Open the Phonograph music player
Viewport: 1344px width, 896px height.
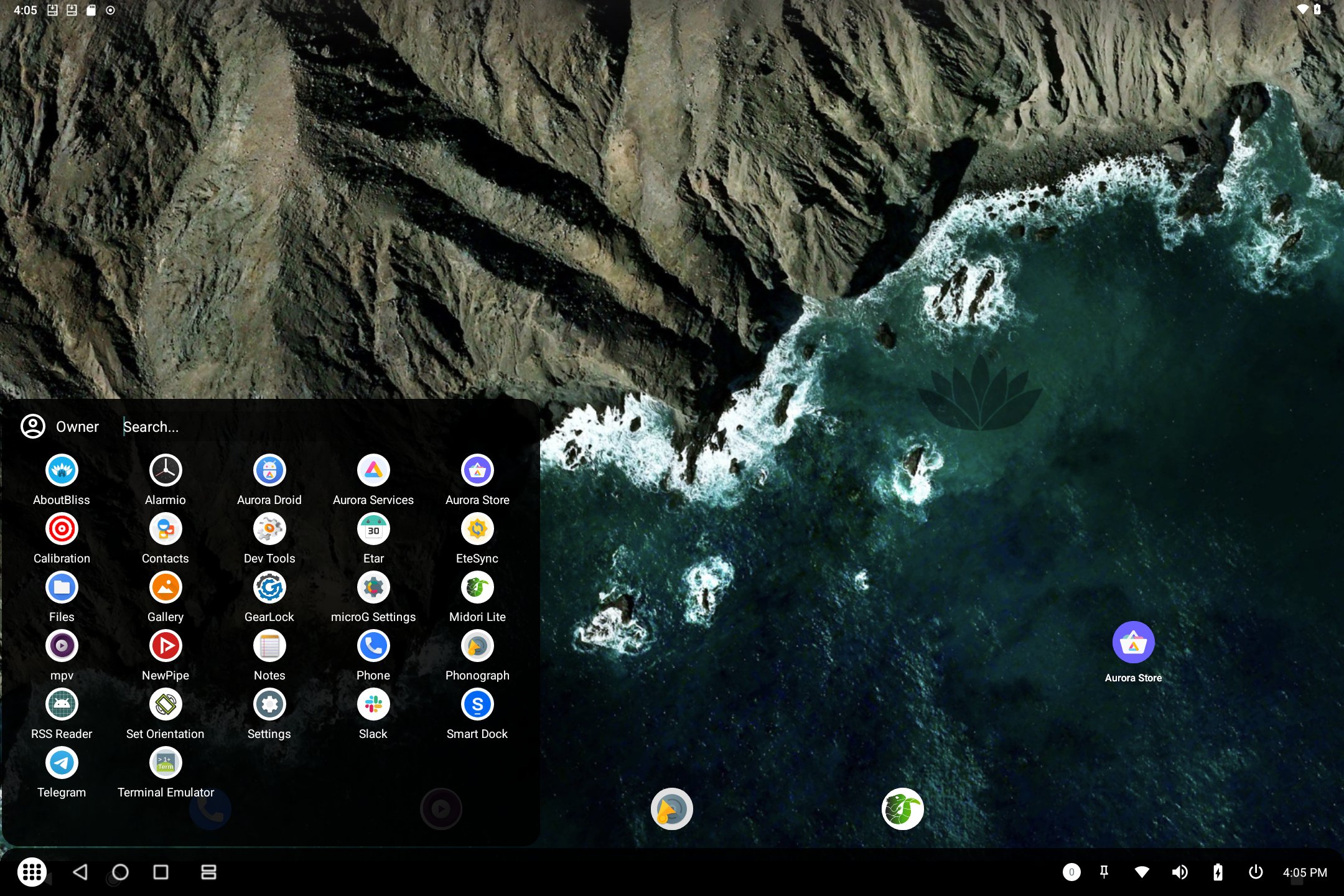point(477,645)
